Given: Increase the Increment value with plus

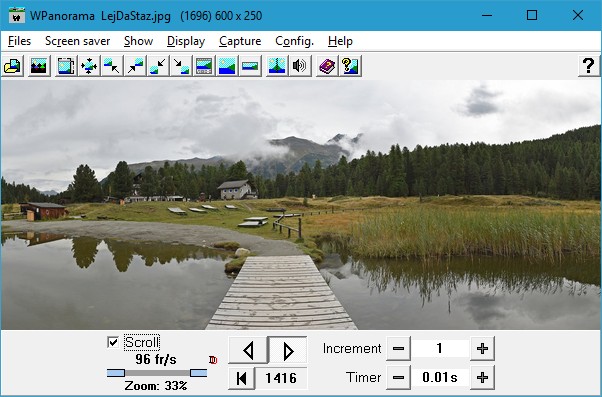Looking at the screenshot, I should point(482,349).
